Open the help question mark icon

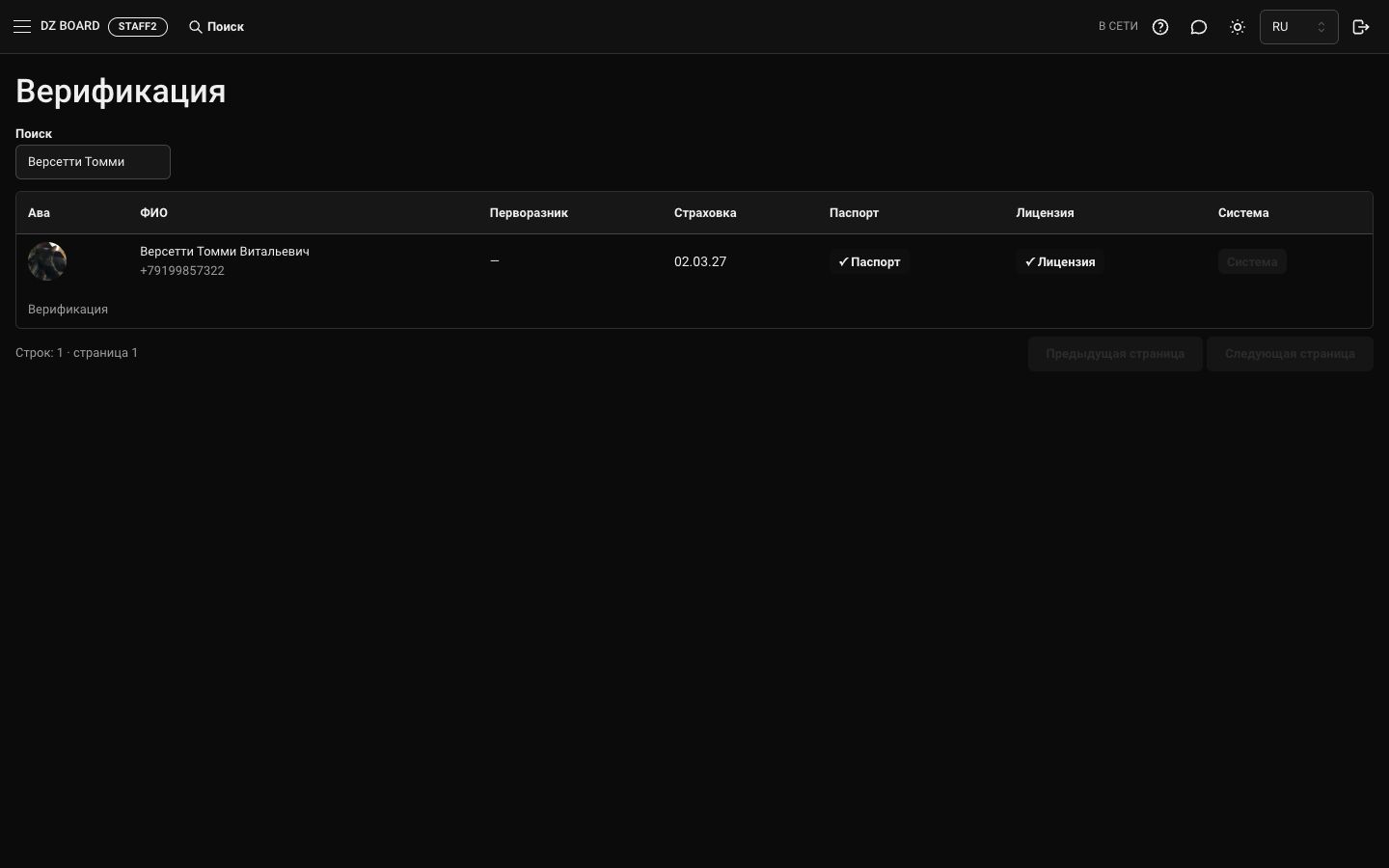coord(1160,27)
